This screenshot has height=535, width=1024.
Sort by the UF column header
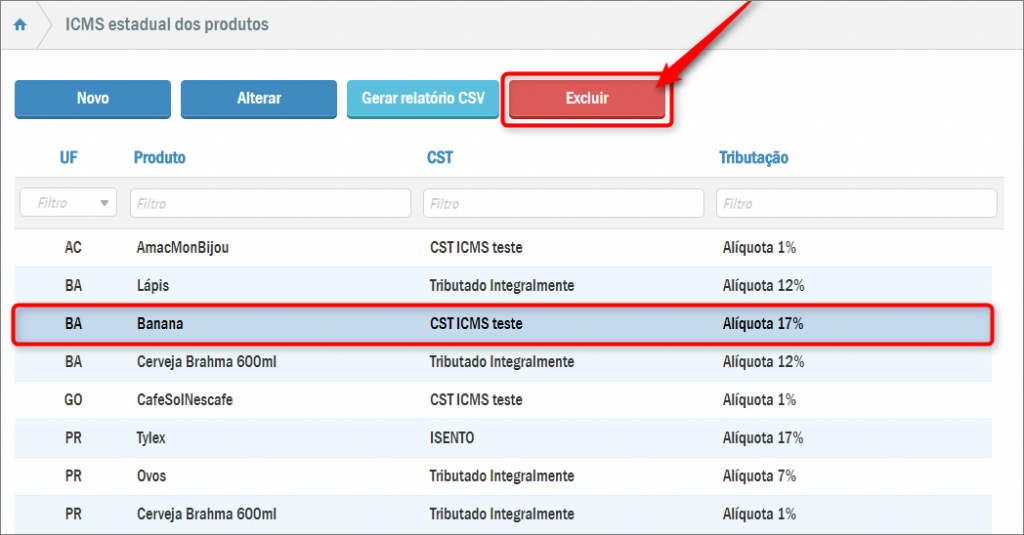click(x=69, y=158)
